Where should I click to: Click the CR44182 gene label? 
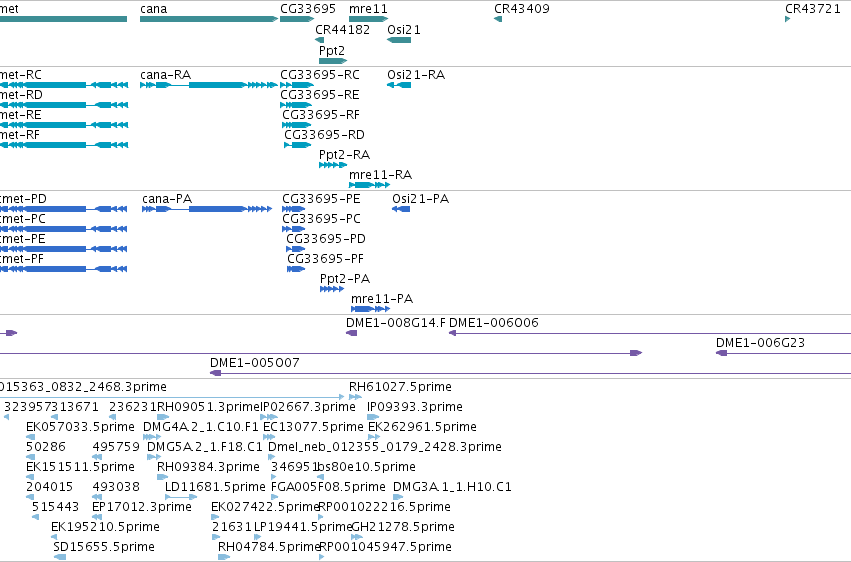pos(342,30)
